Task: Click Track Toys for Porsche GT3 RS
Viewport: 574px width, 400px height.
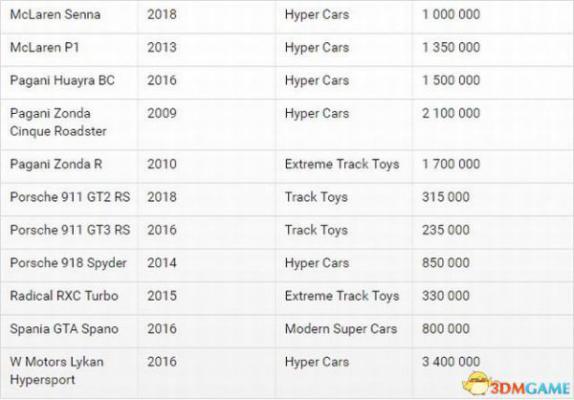Action: [x=316, y=230]
